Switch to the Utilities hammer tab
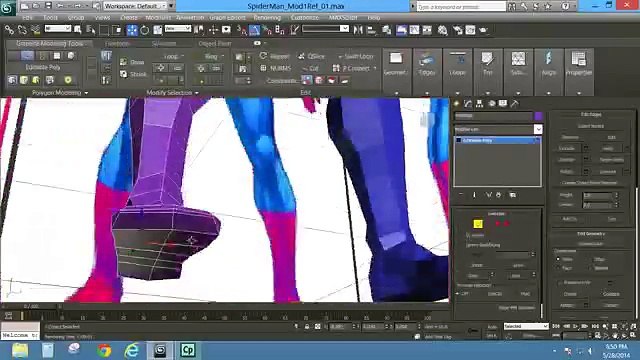 (515, 104)
